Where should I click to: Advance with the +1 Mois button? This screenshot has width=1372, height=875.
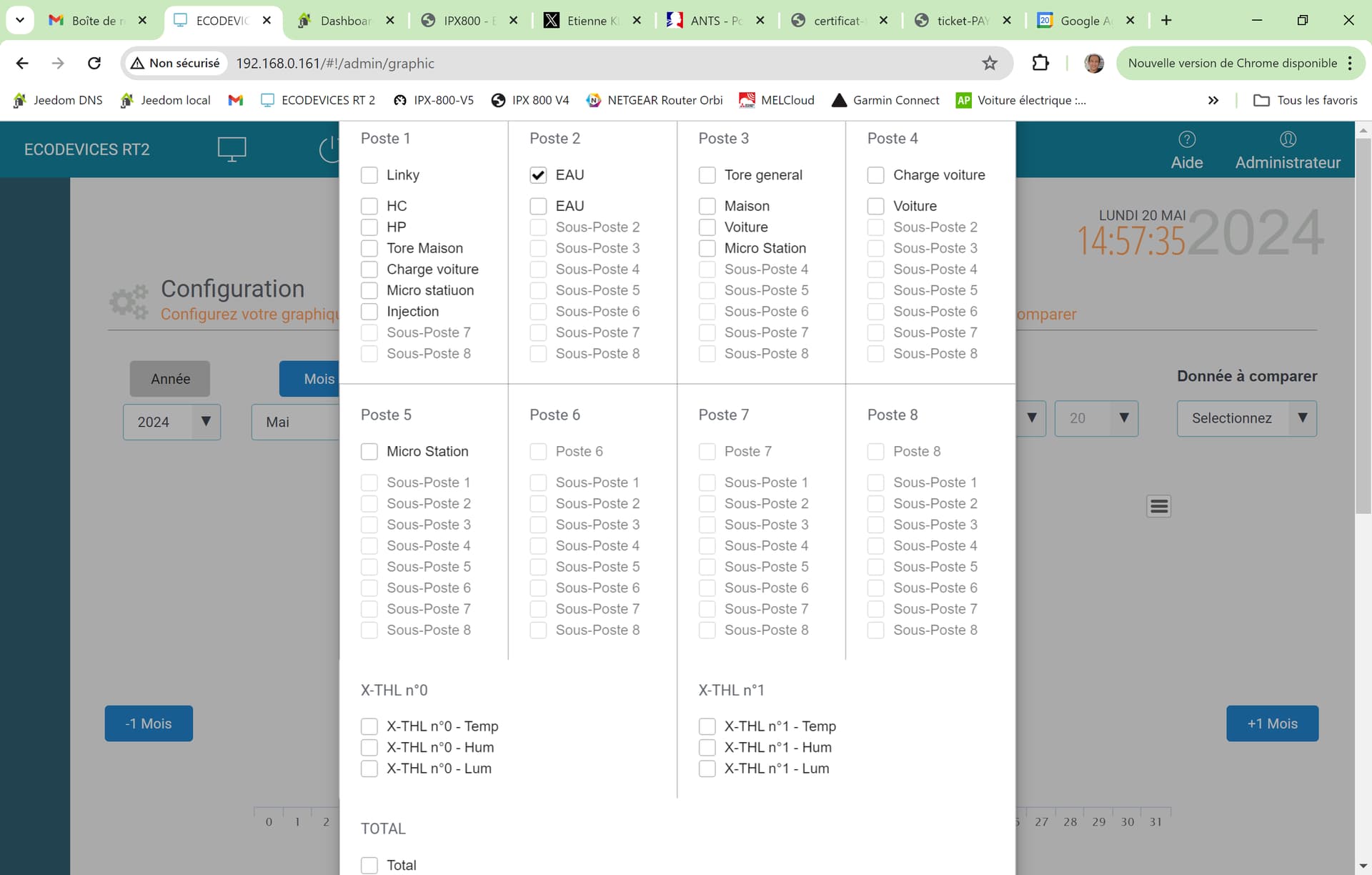1273,723
